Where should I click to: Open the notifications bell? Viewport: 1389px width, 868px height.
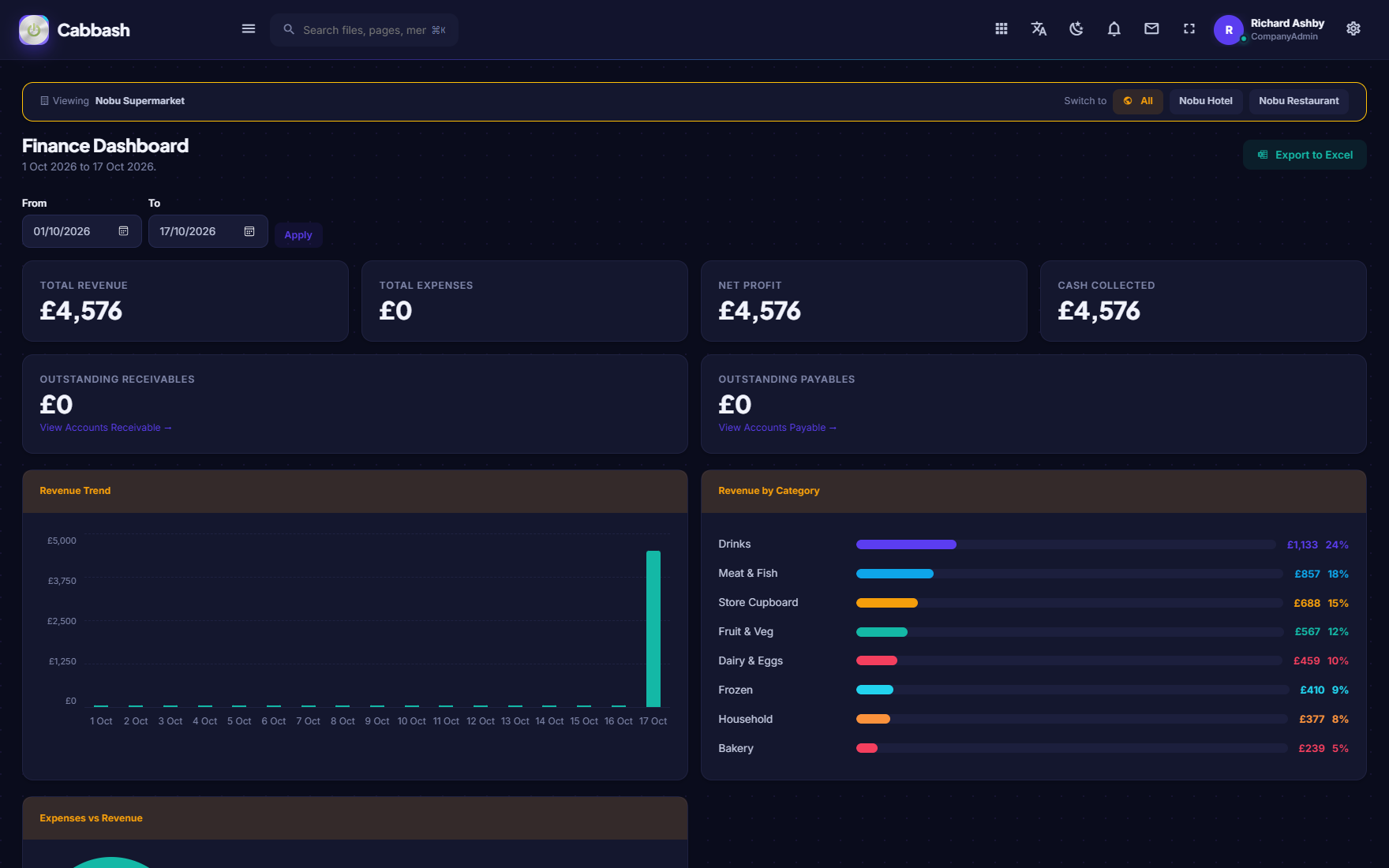coord(1114,29)
